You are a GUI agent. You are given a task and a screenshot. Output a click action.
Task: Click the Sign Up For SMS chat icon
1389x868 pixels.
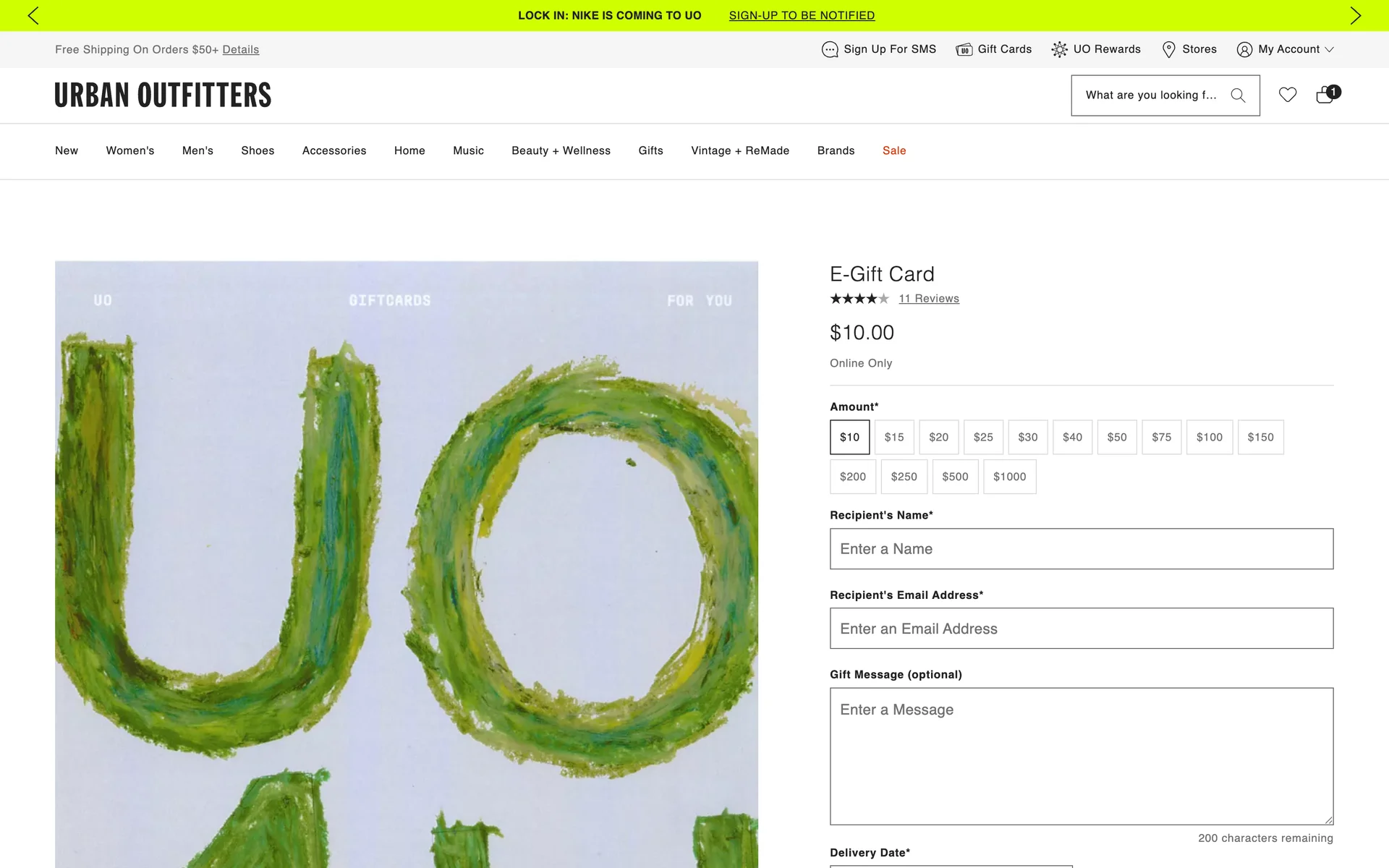tap(830, 49)
